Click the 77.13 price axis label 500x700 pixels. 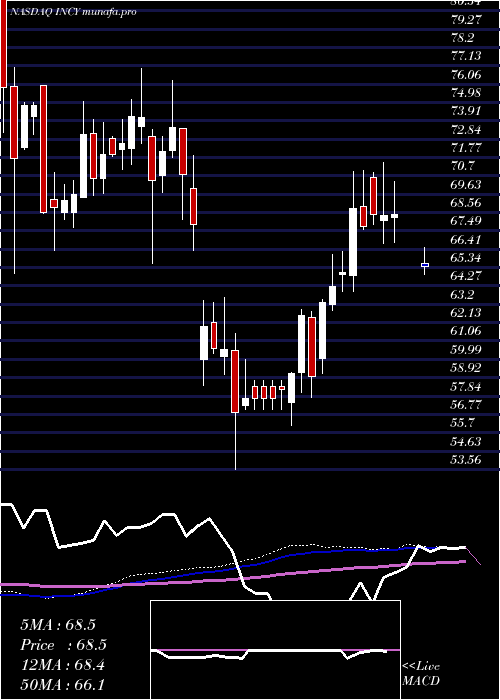point(466,56)
